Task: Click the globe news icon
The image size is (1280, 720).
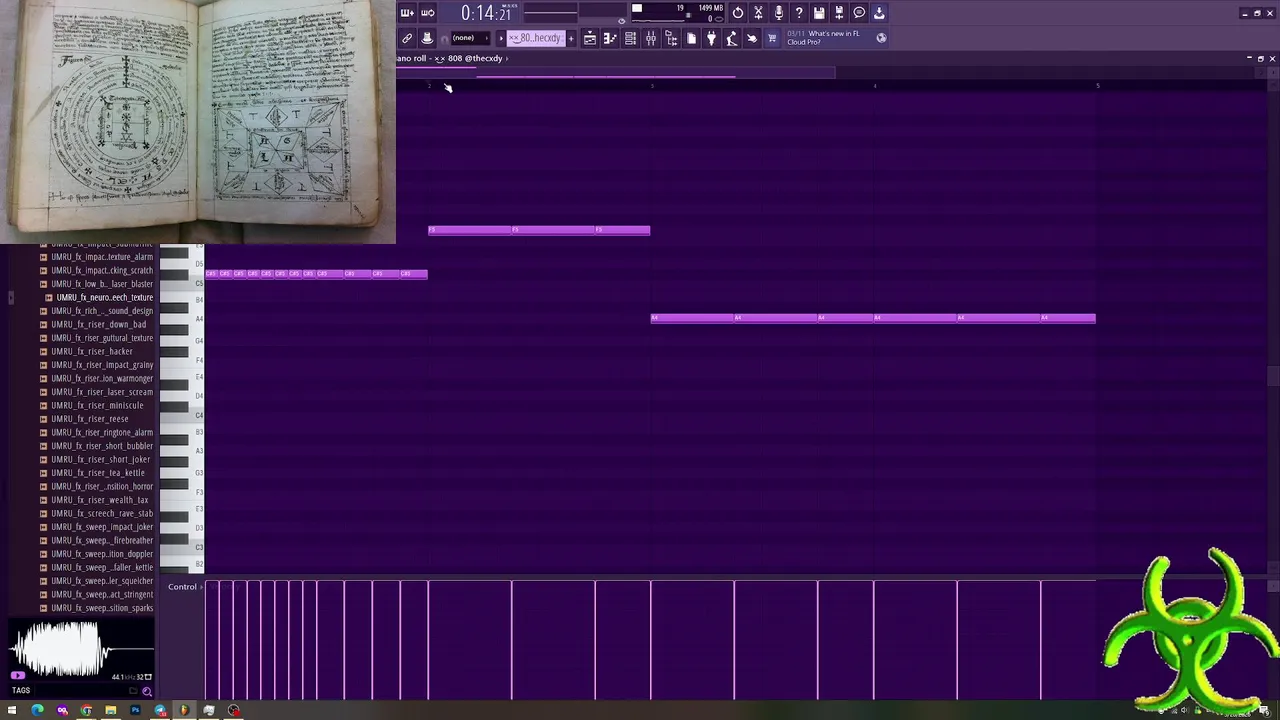Action: tap(881, 38)
